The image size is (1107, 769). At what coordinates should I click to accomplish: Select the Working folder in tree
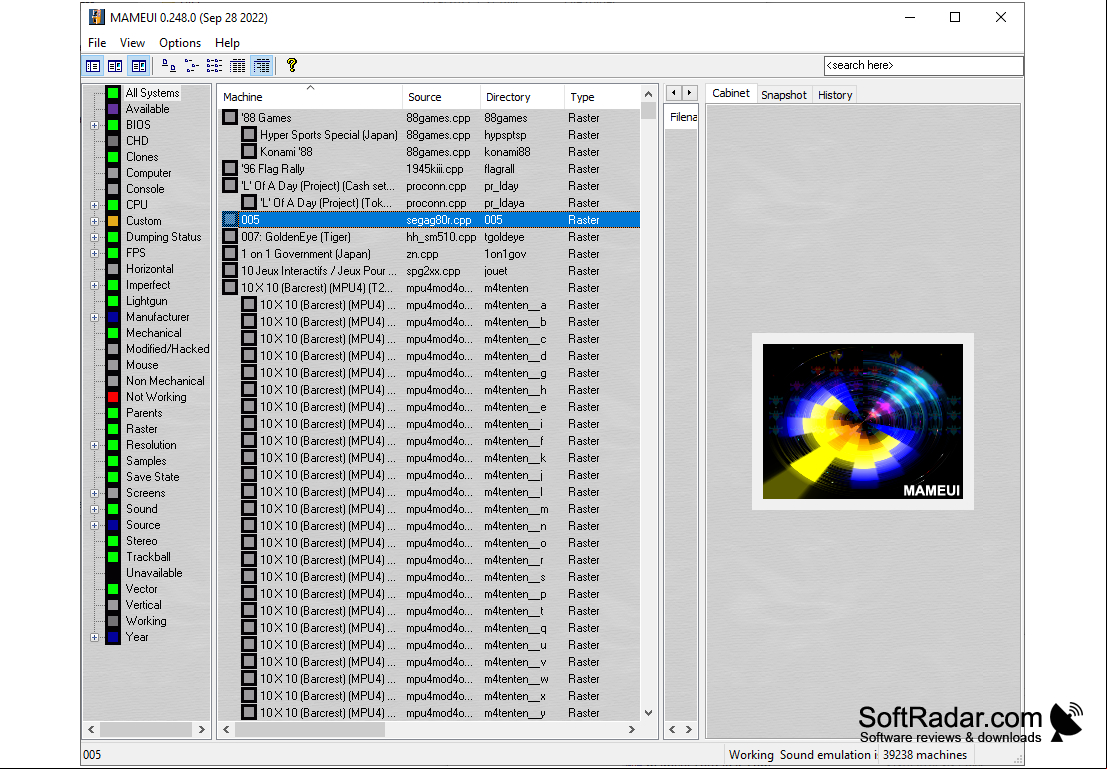pyautogui.click(x=146, y=621)
